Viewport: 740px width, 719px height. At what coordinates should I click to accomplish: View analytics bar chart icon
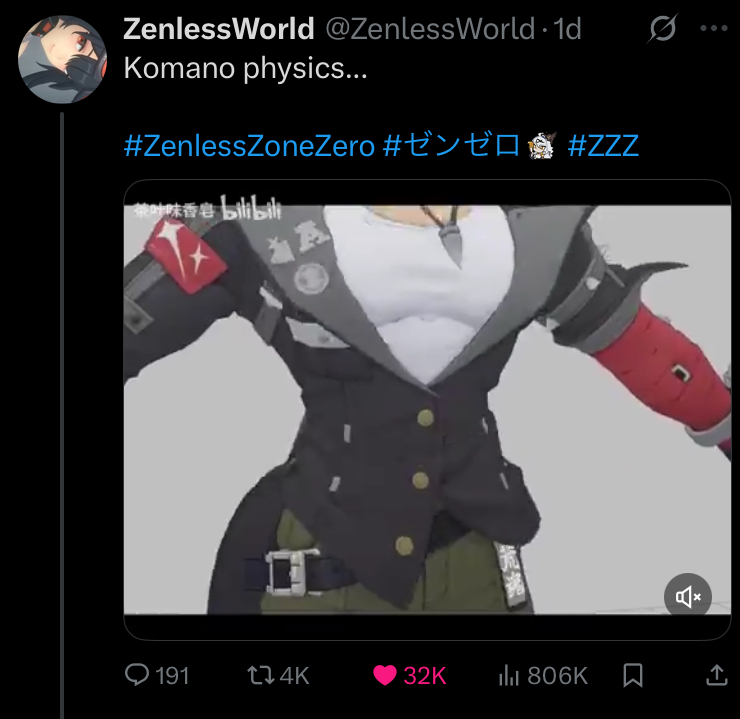509,675
